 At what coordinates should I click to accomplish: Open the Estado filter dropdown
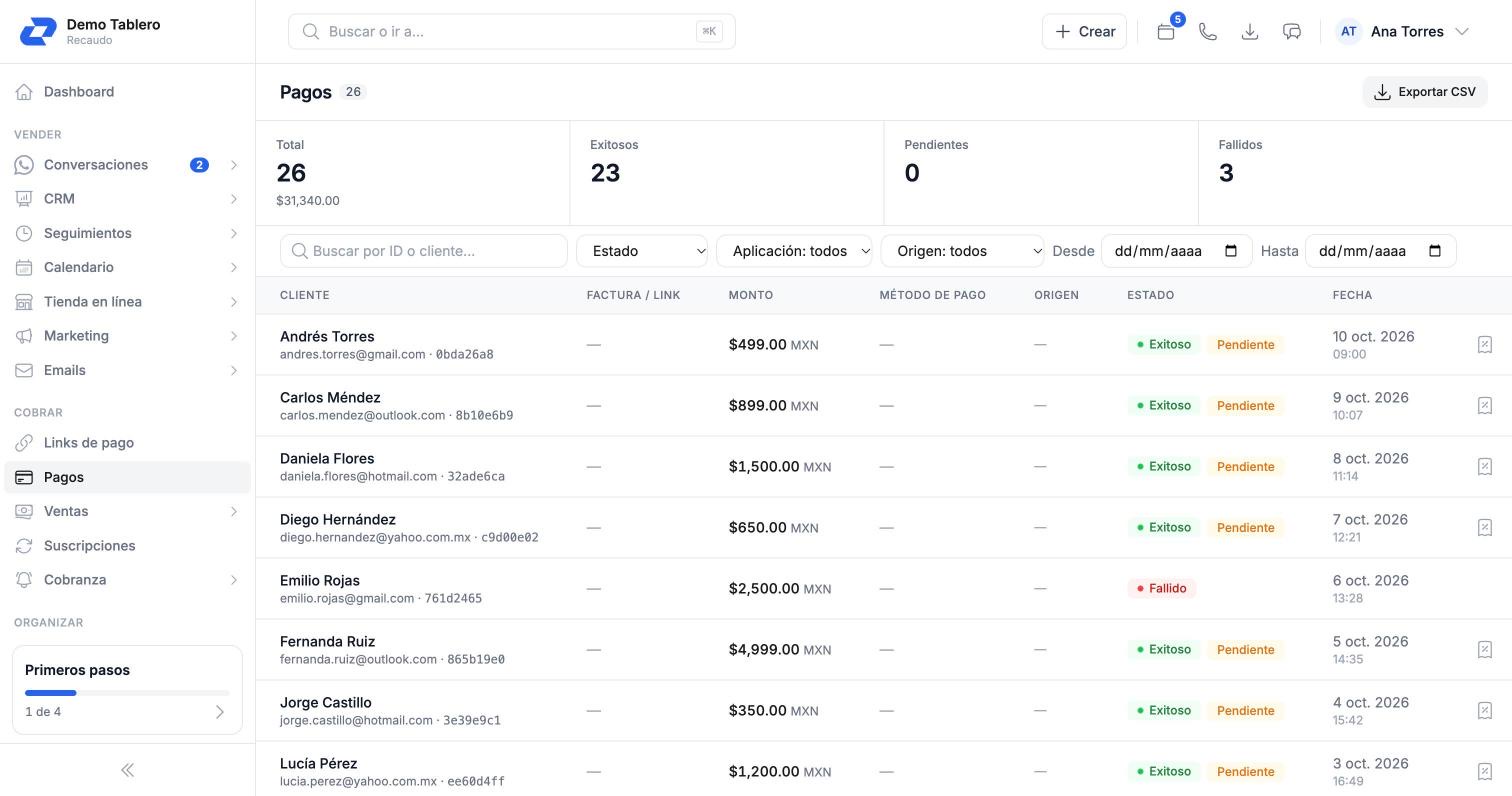(x=642, y=251)
